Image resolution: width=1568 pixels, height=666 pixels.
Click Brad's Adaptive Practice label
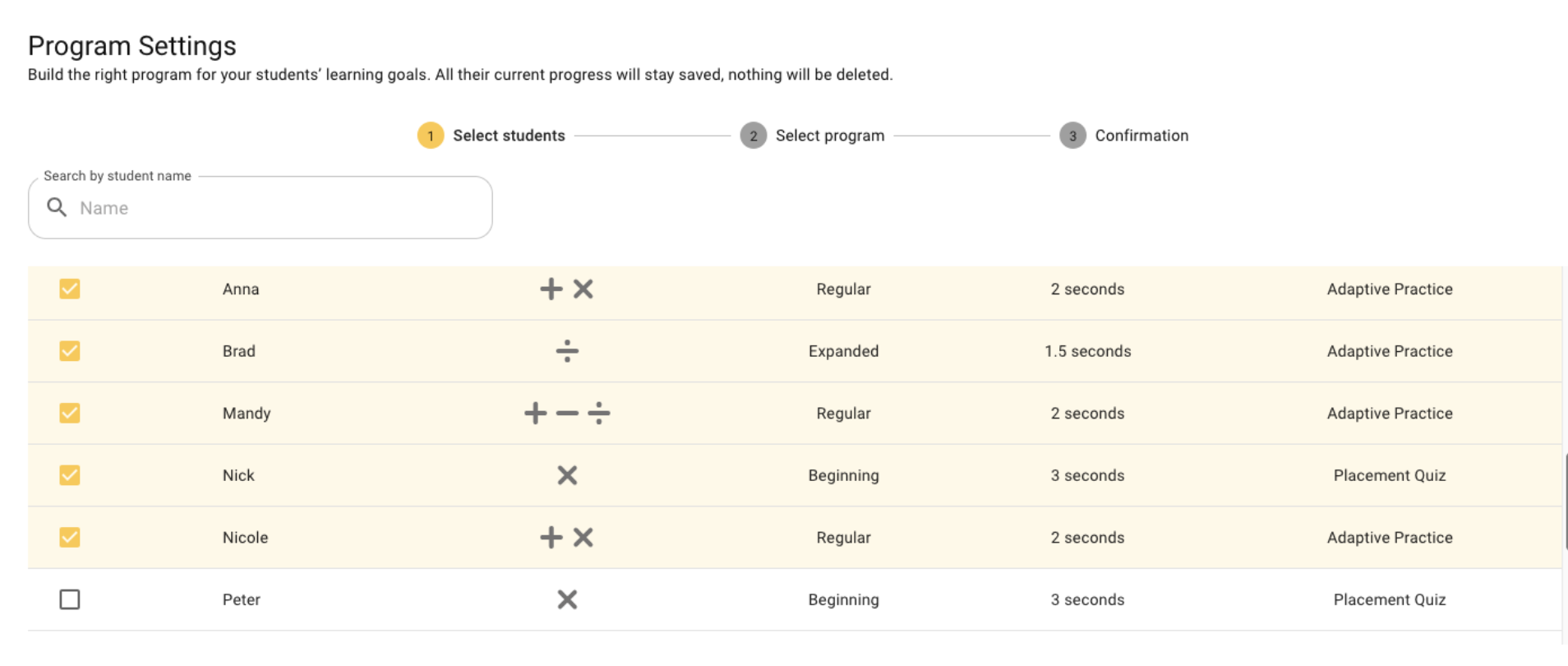[1389, 351]
